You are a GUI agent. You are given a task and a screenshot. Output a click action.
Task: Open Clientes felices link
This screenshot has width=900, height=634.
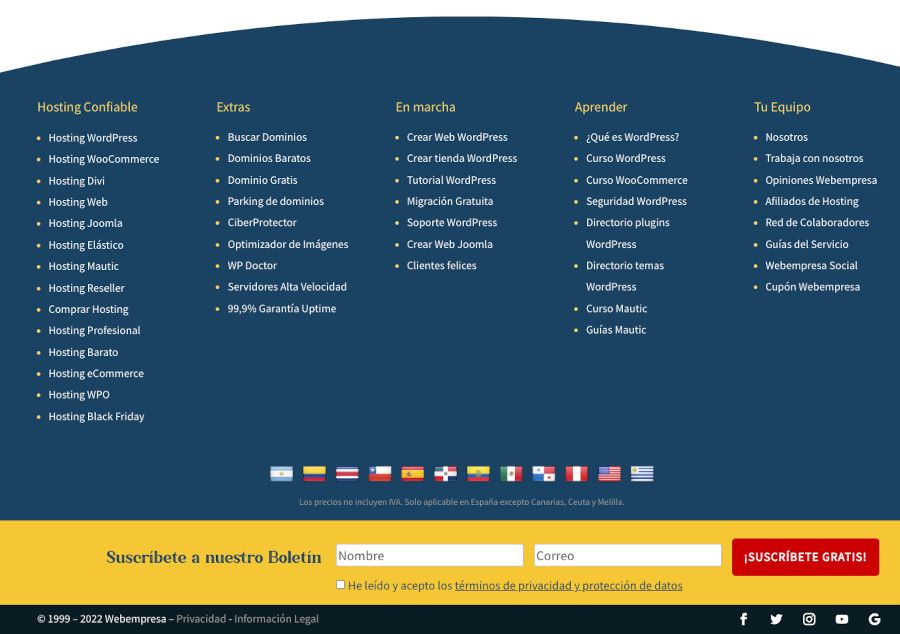click(x=442, y=266)
